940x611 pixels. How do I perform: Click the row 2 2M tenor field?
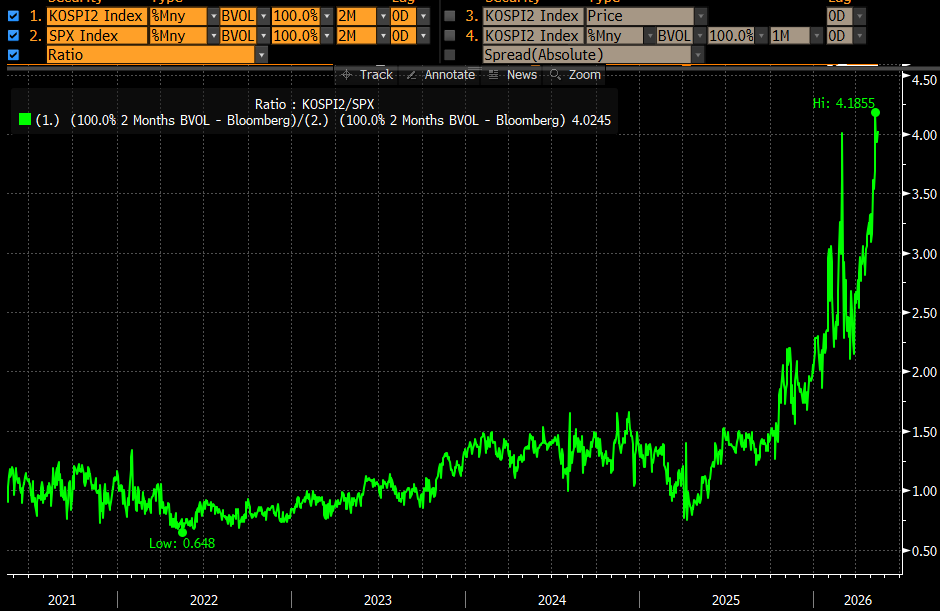pos(357,36)
